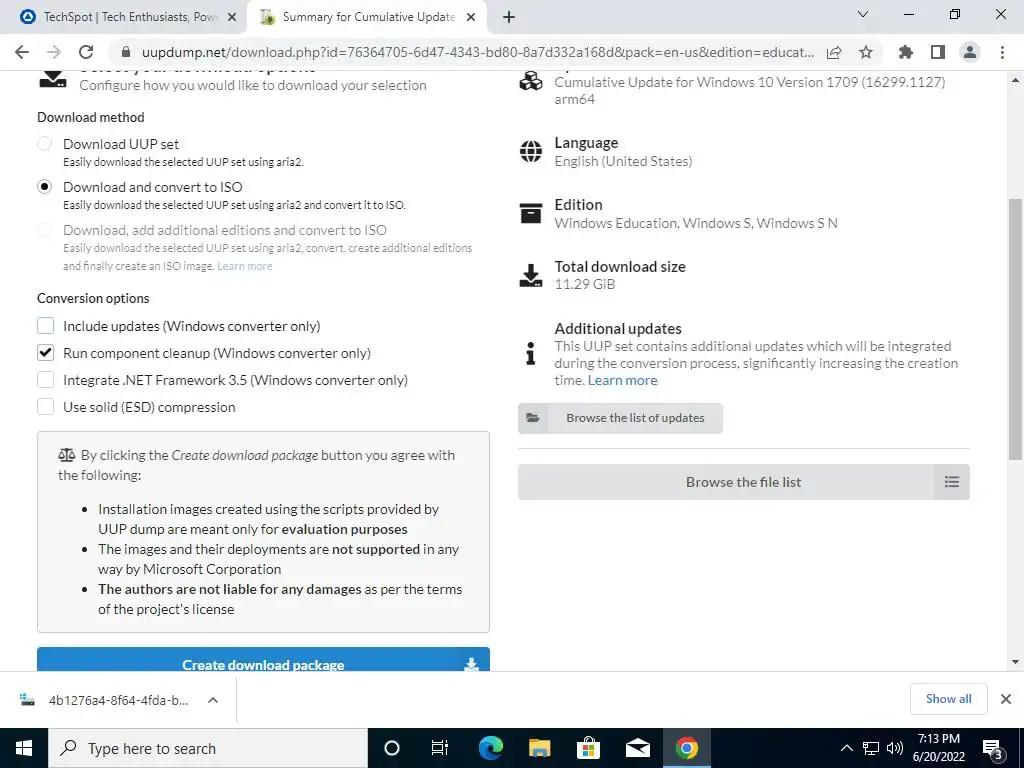Click the globe Language icon
Image resolution: width=1024 pixels, height=768 pixels.
coord(531,152)
